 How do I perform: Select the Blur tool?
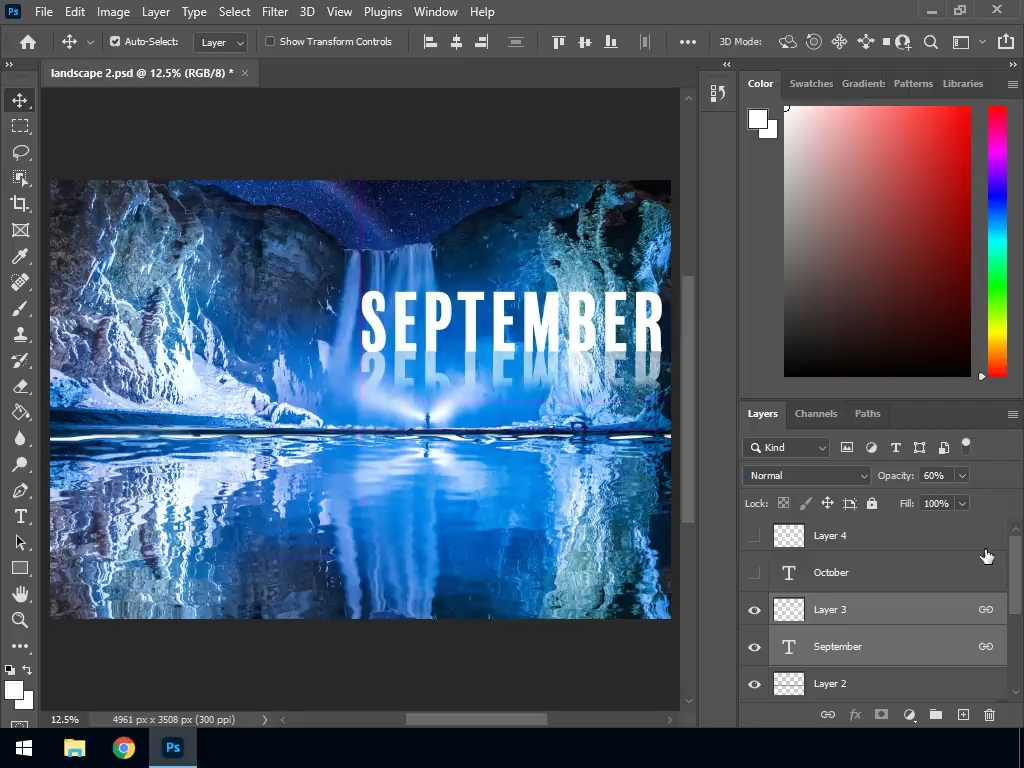[20, 438]
